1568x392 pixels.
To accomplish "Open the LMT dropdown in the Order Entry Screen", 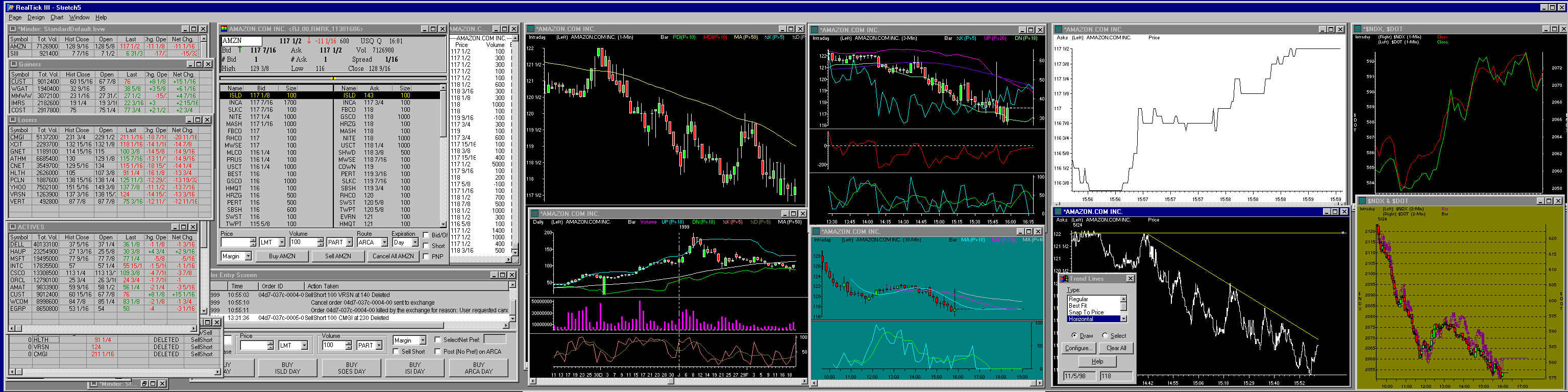I will (304, 345).
